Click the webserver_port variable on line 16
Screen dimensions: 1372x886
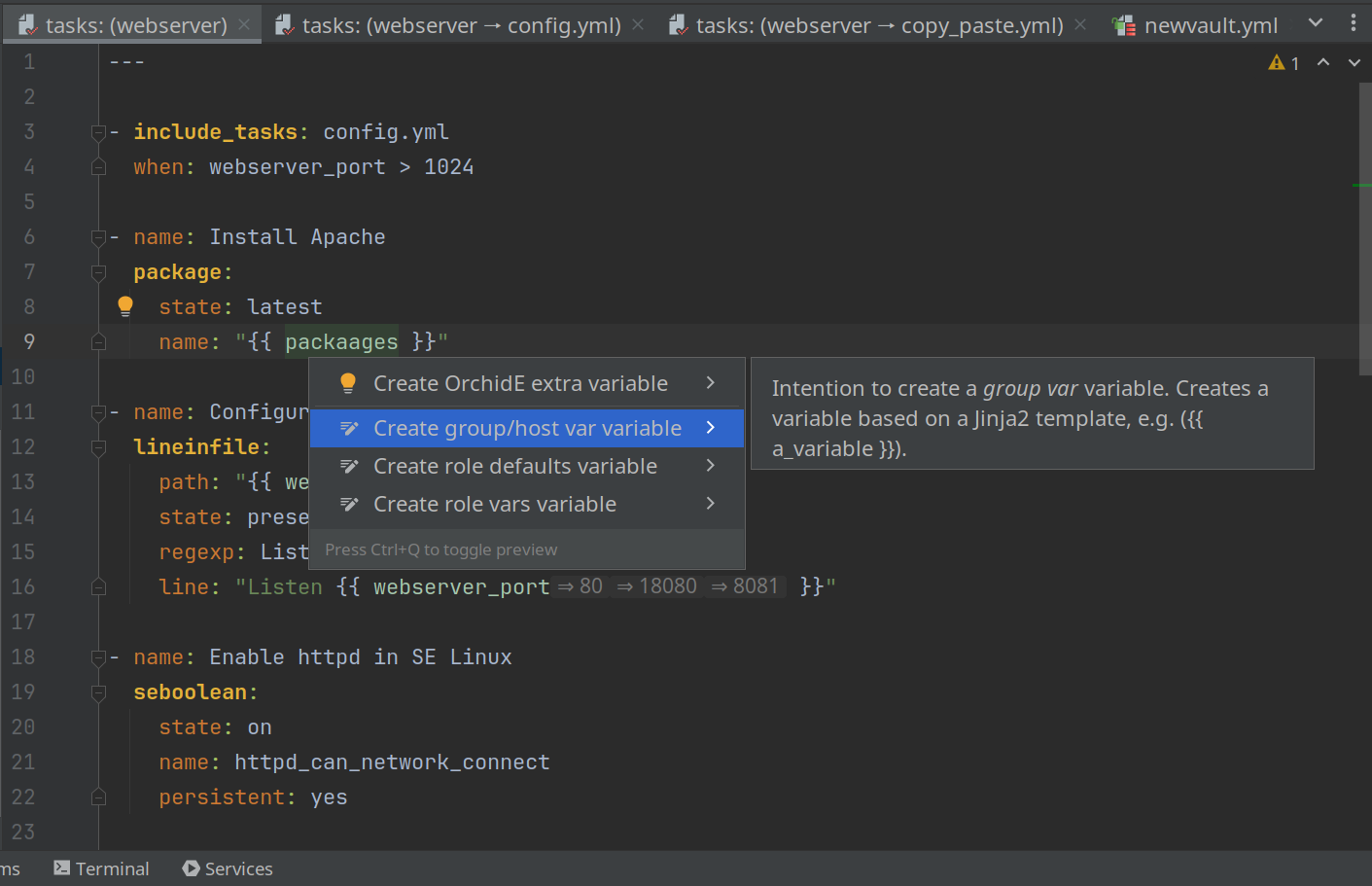(x=462, y=587)
